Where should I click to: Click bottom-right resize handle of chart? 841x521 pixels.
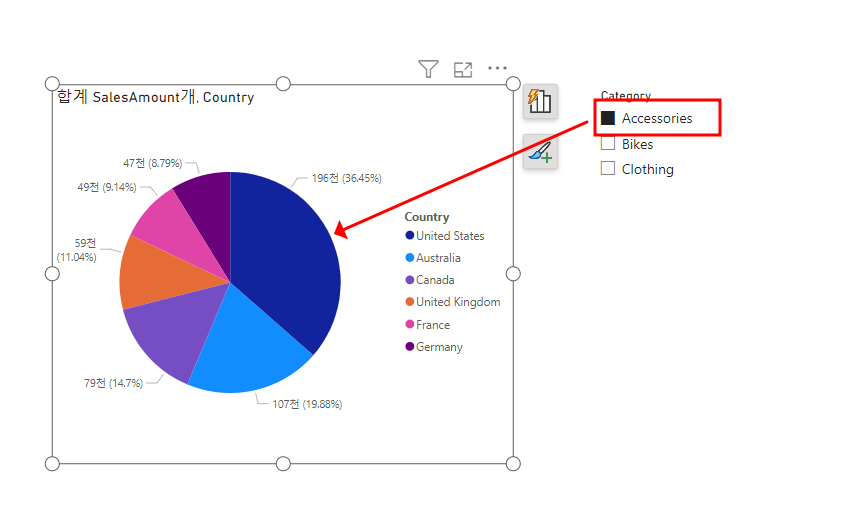coord(513,464)
